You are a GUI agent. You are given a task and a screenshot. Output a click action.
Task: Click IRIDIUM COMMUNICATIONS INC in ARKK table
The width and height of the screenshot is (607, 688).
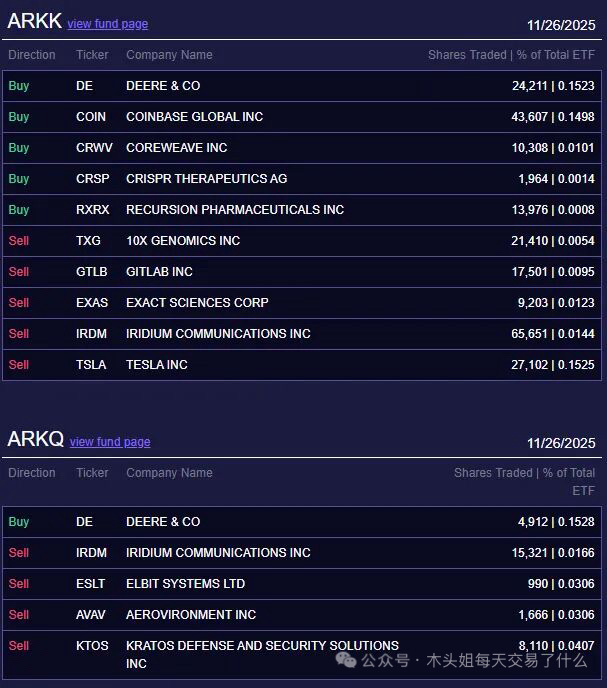point(219,334)
